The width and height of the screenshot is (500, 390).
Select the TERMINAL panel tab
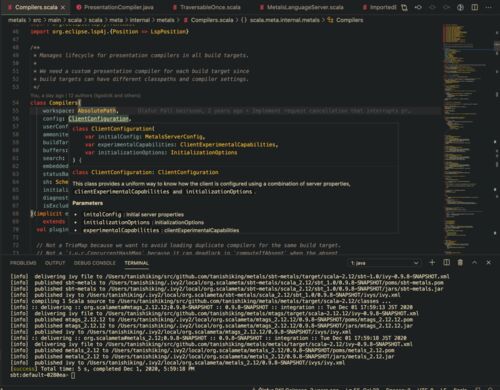coord(136,263)
